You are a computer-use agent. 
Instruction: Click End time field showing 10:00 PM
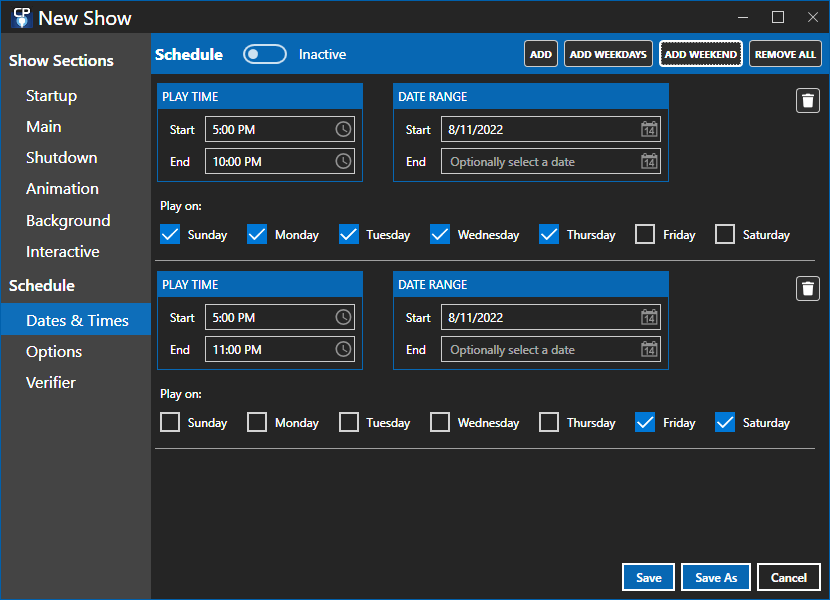pyautogui.click(x=279, y=162)
